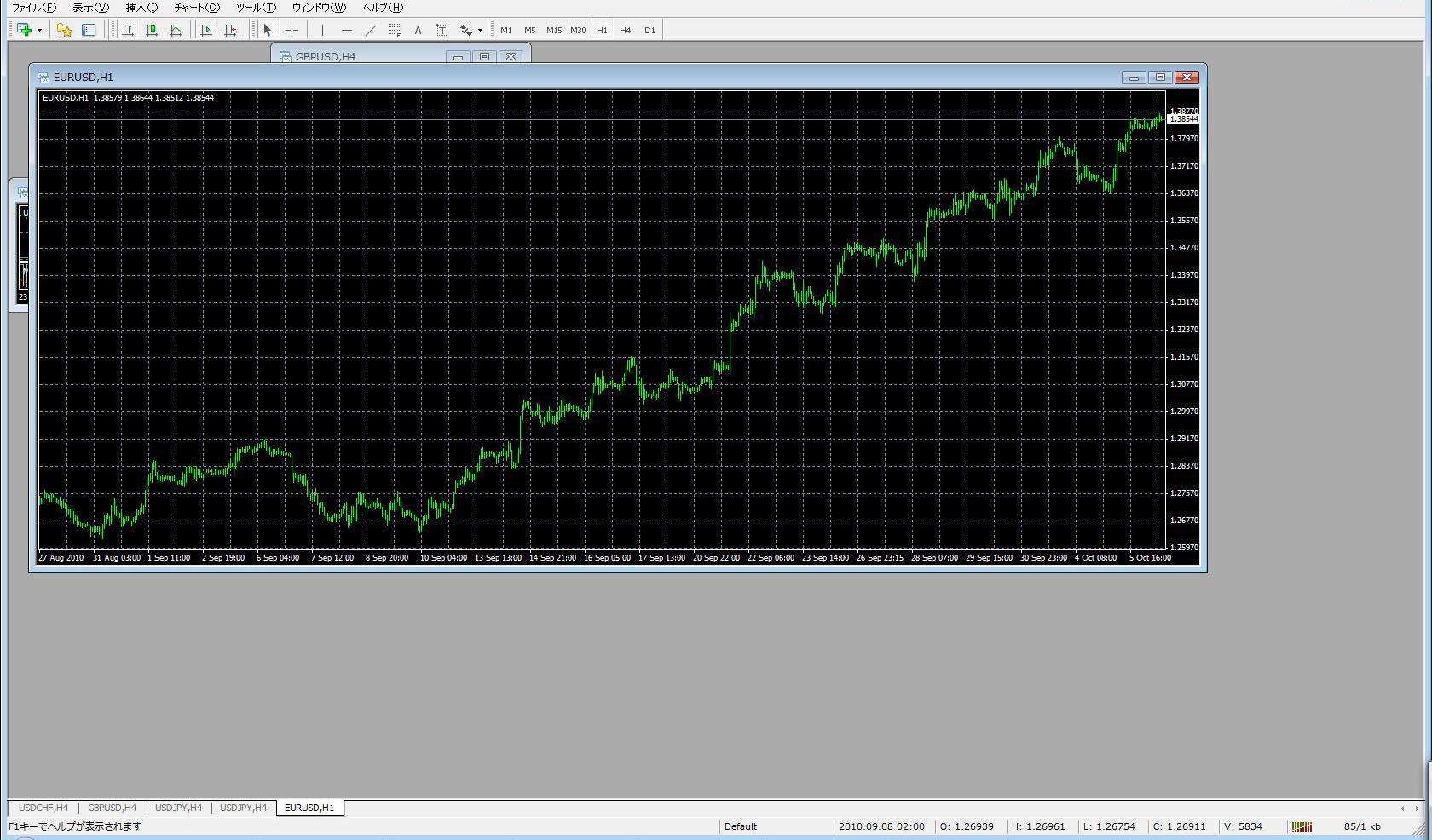The width and height of the screenshot is (1432, 840).
Task: Select the Crosshair tool
Action: pos(292,30)
